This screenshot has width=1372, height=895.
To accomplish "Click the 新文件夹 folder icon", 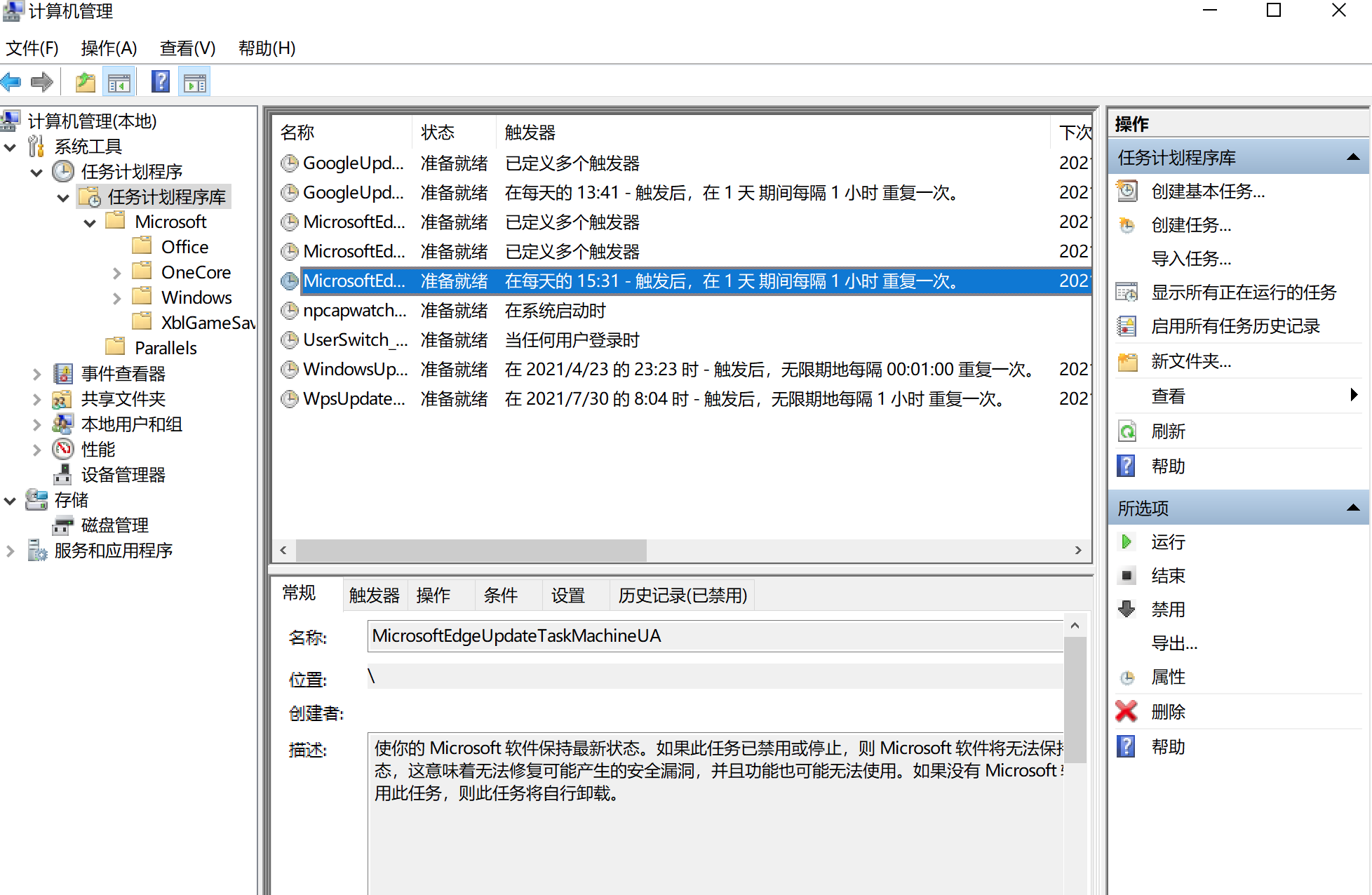I will (x=1127, y=362).
